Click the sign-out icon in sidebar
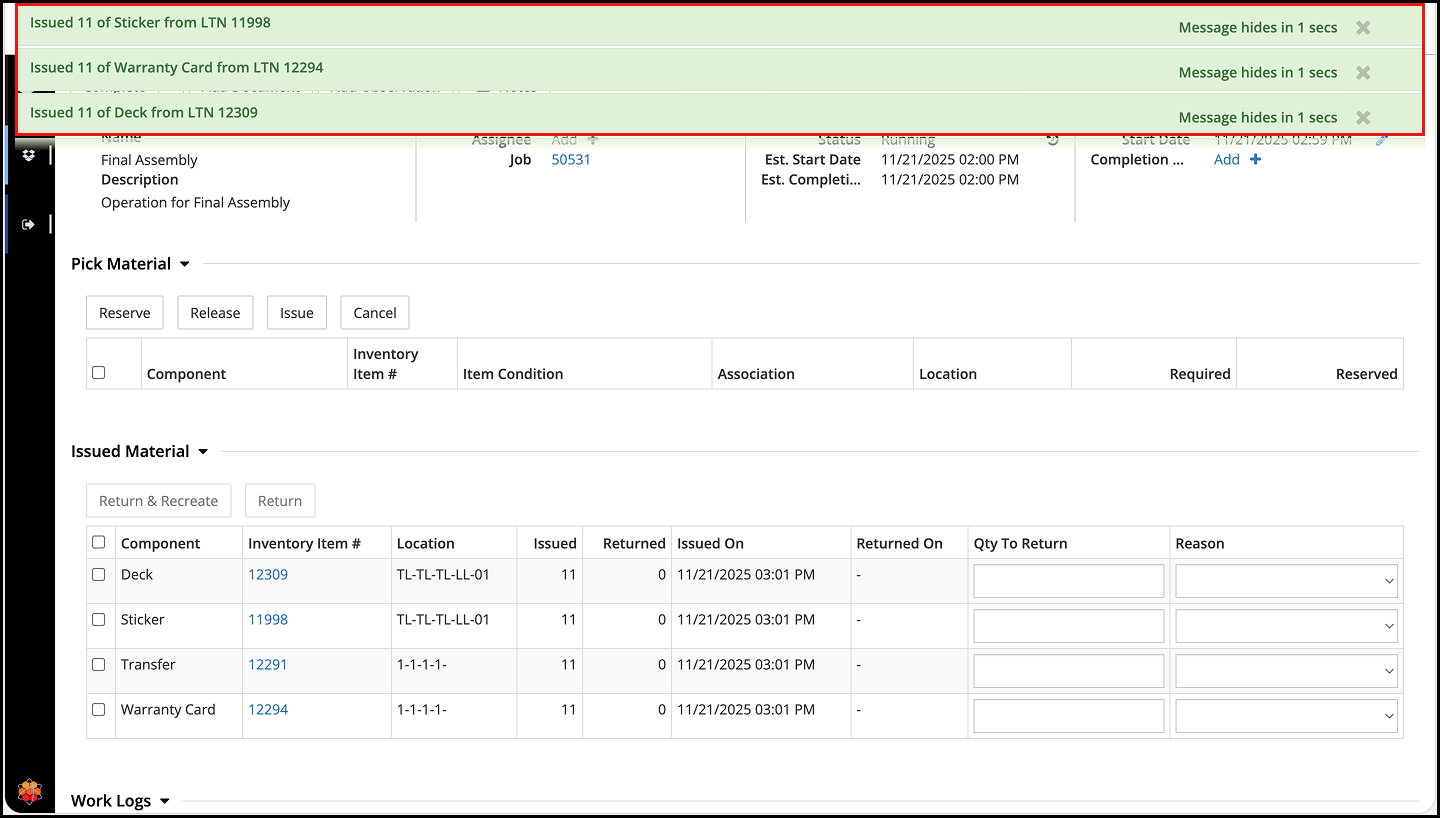1440x818 pixels. (29, 224)
